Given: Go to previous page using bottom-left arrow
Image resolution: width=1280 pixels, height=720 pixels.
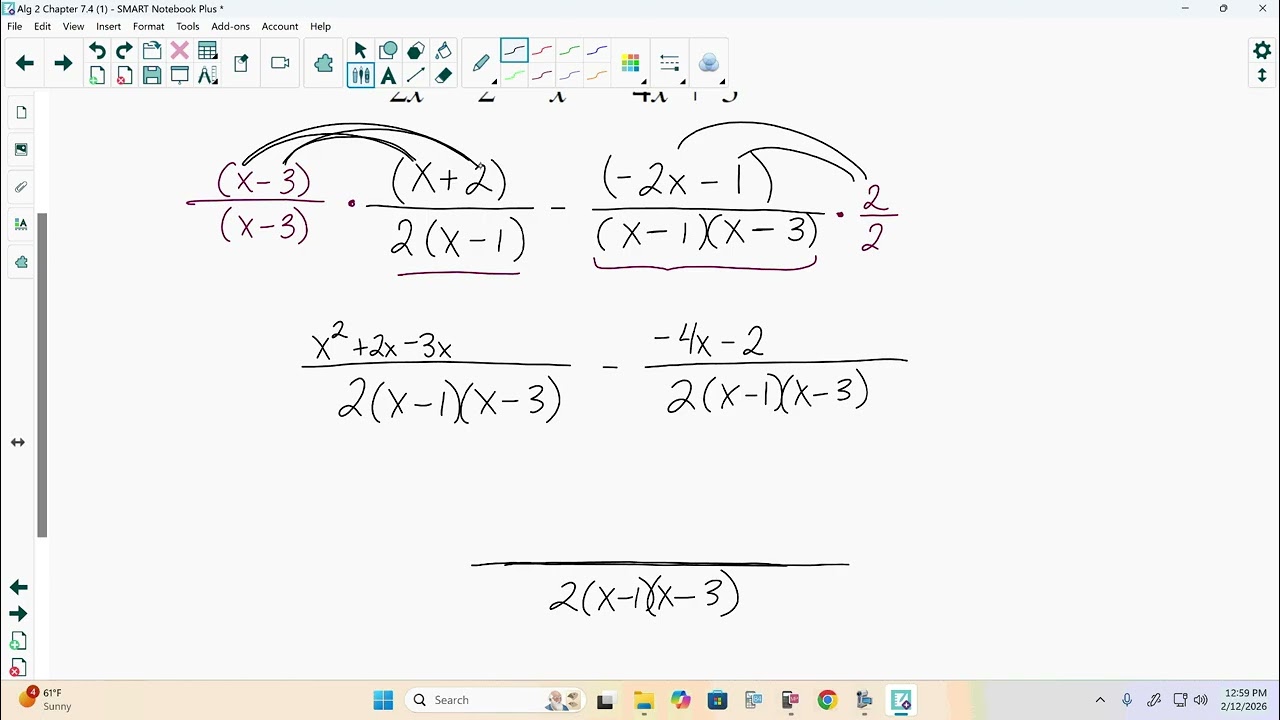Looking at the screenshot, I should 18,587.
